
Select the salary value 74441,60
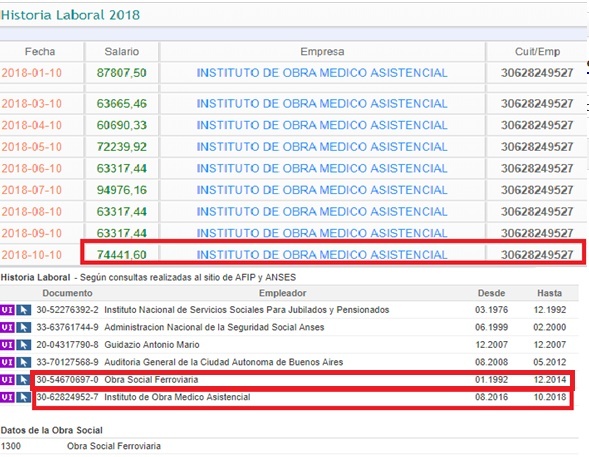[x=122, y=255]
